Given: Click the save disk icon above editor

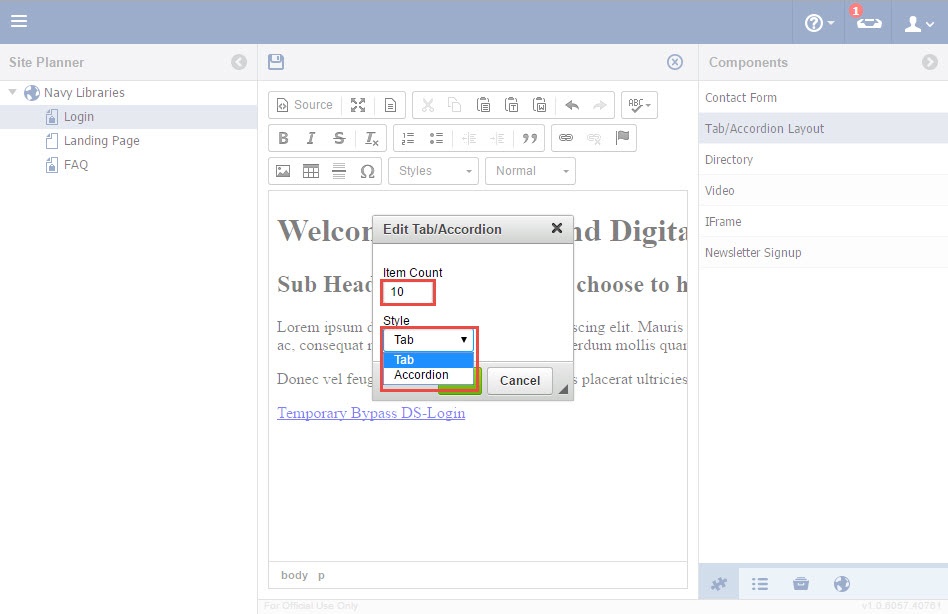Looking at the screenshot, I should coord(276,62).
